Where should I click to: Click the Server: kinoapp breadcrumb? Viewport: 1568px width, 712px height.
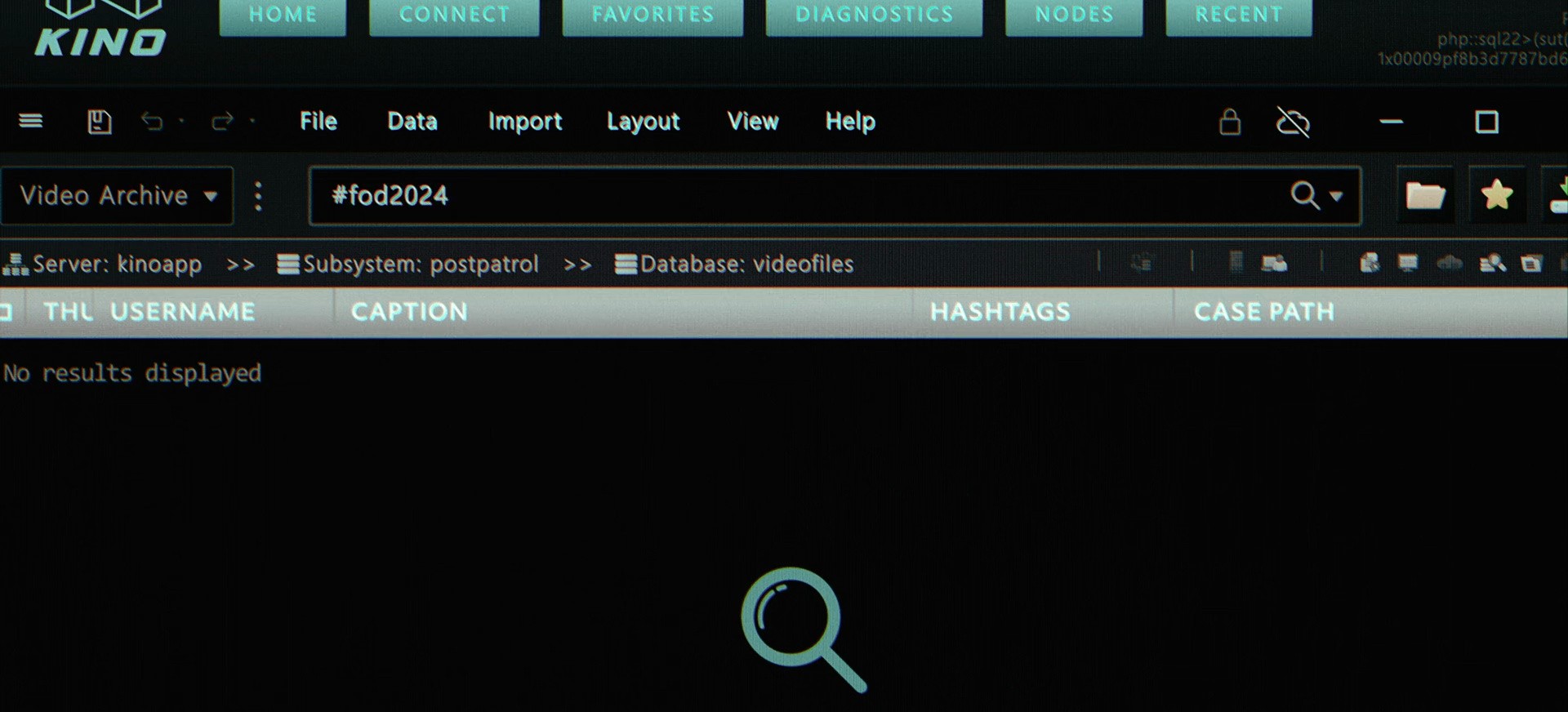click(x=103, y=264)
